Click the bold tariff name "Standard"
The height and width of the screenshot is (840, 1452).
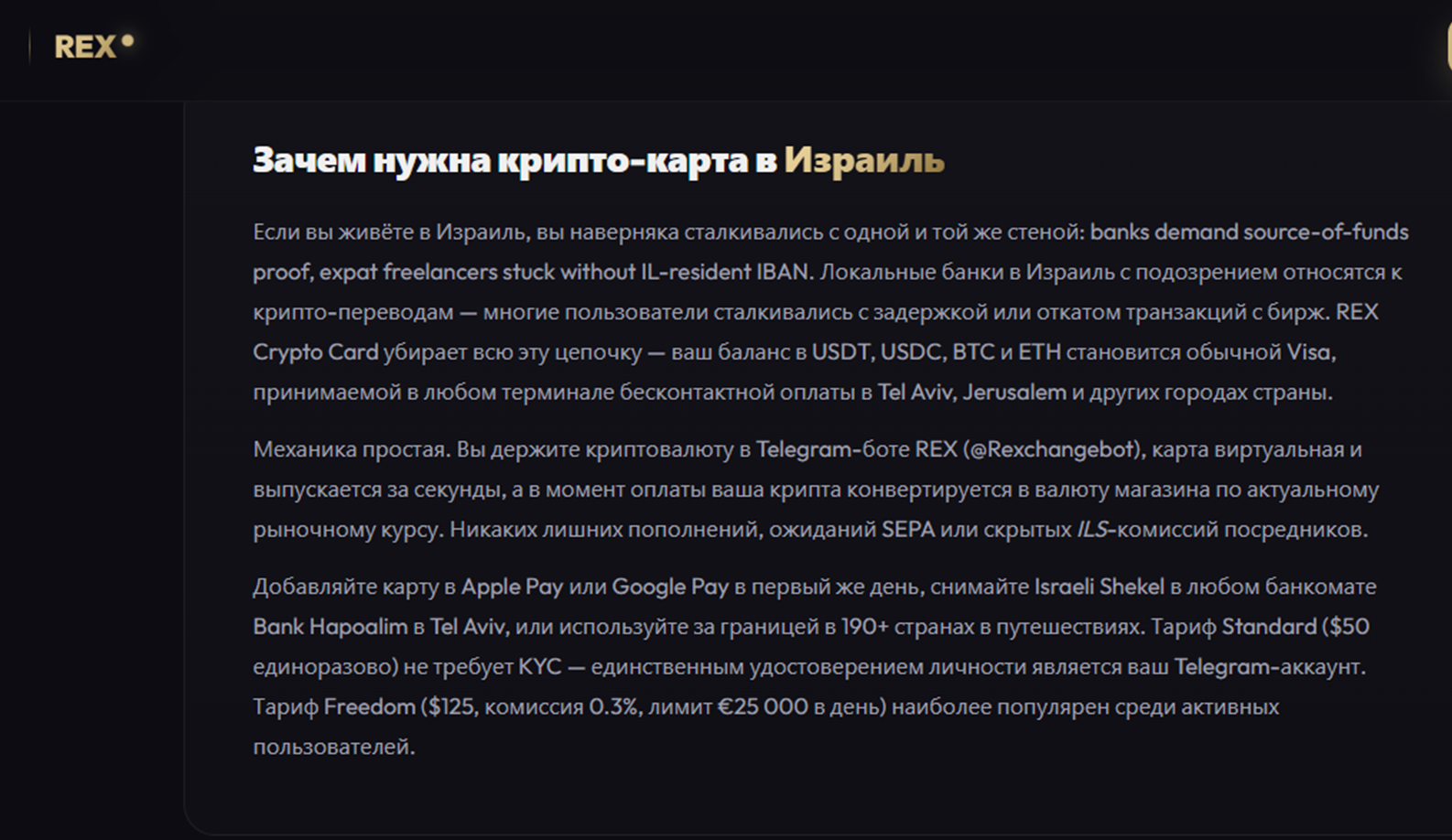1269,627
